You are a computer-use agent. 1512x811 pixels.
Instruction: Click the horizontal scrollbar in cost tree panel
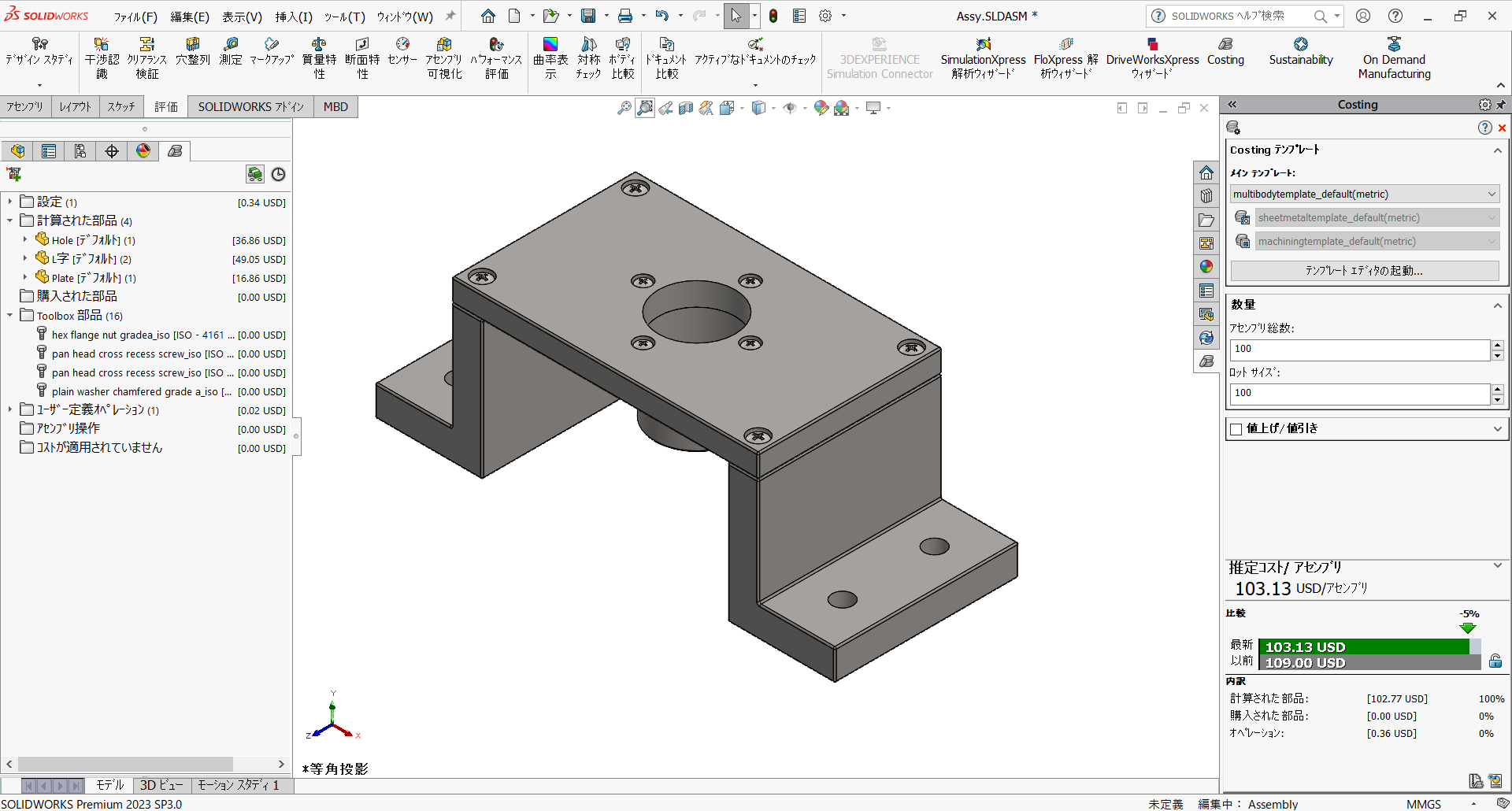pyautogui.click(x=125, y=764)
